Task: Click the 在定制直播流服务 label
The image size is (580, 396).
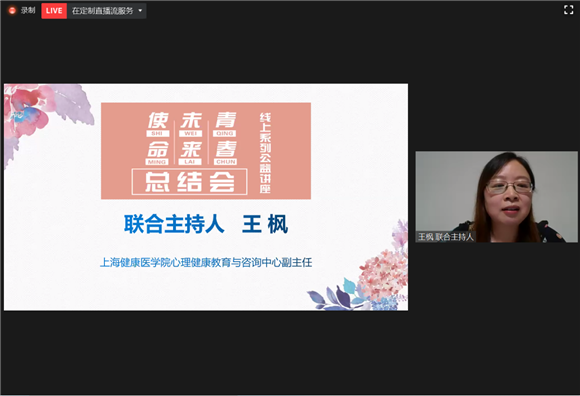Action: pos(102,11)
